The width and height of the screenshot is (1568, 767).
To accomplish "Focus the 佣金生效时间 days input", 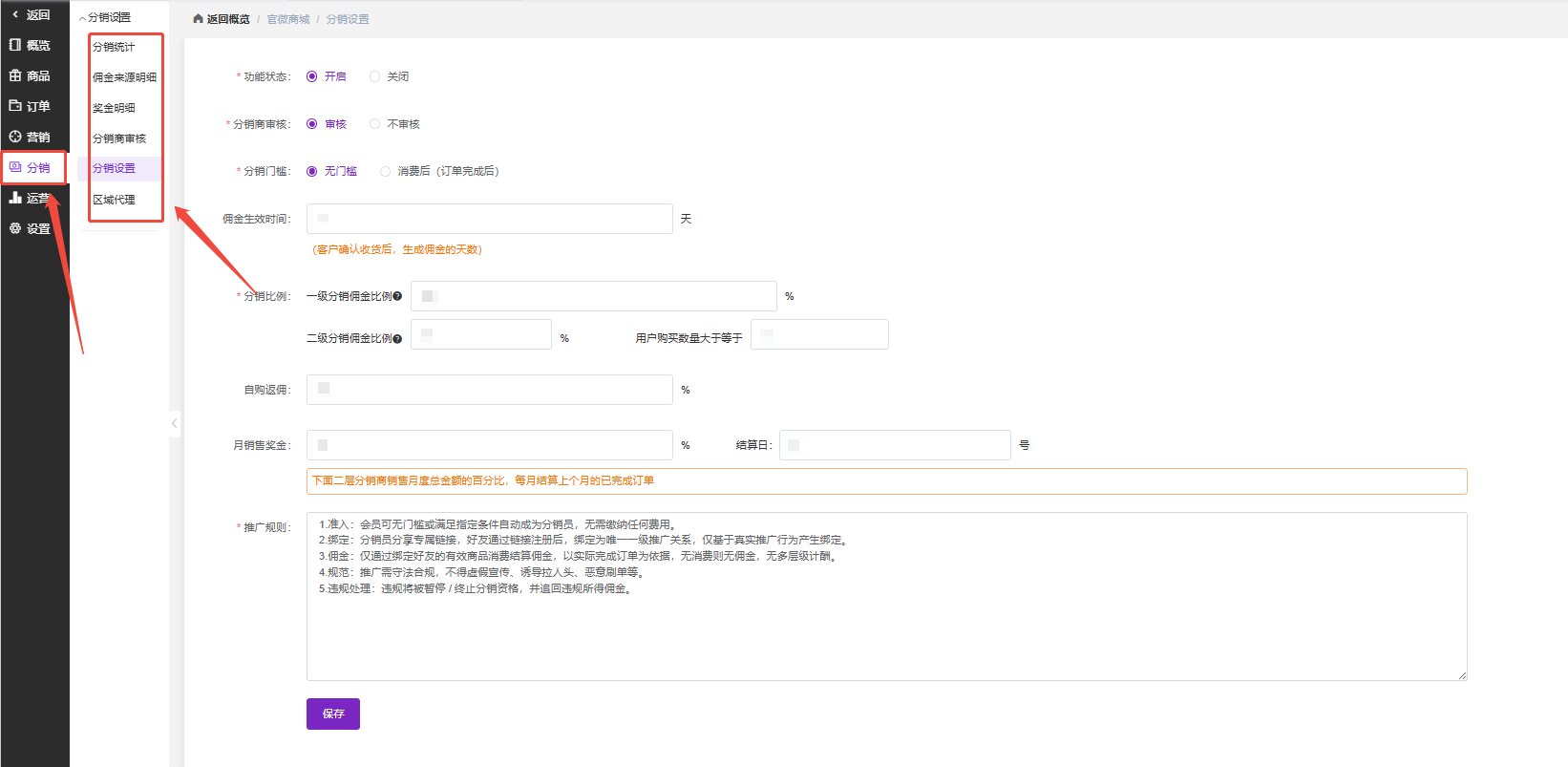I will pos(490,219).
